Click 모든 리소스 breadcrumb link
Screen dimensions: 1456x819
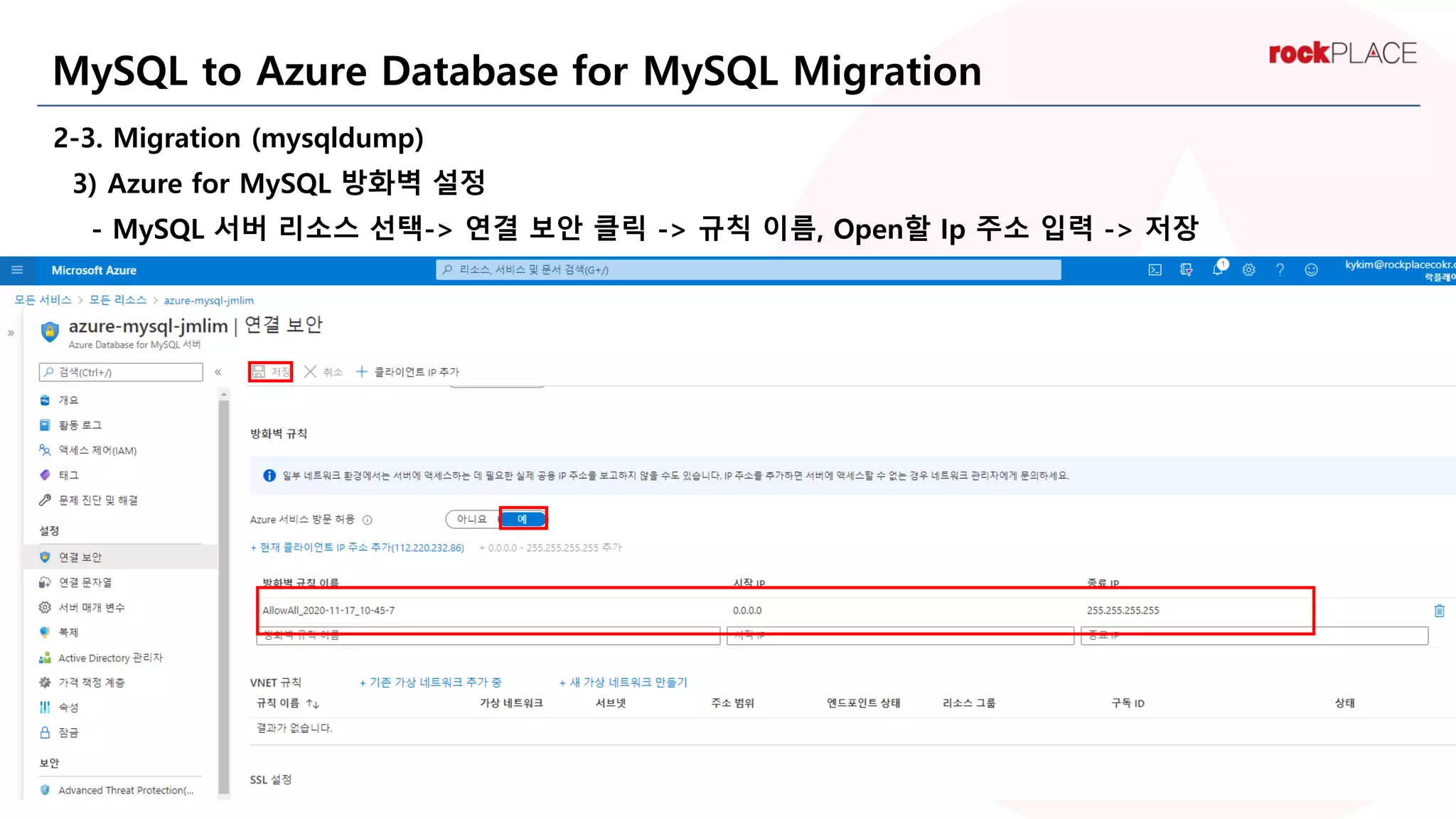[117, 300]
